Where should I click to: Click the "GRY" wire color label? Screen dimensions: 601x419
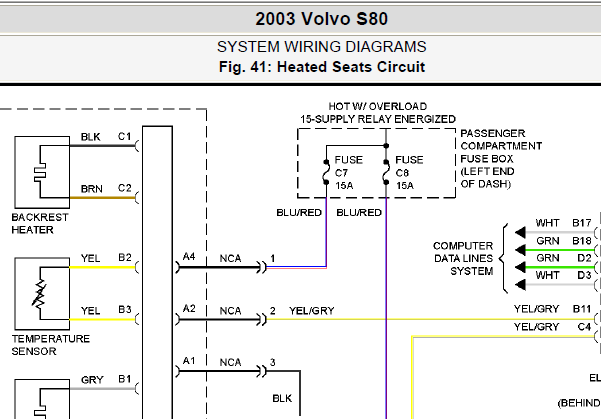coord(92,380)
